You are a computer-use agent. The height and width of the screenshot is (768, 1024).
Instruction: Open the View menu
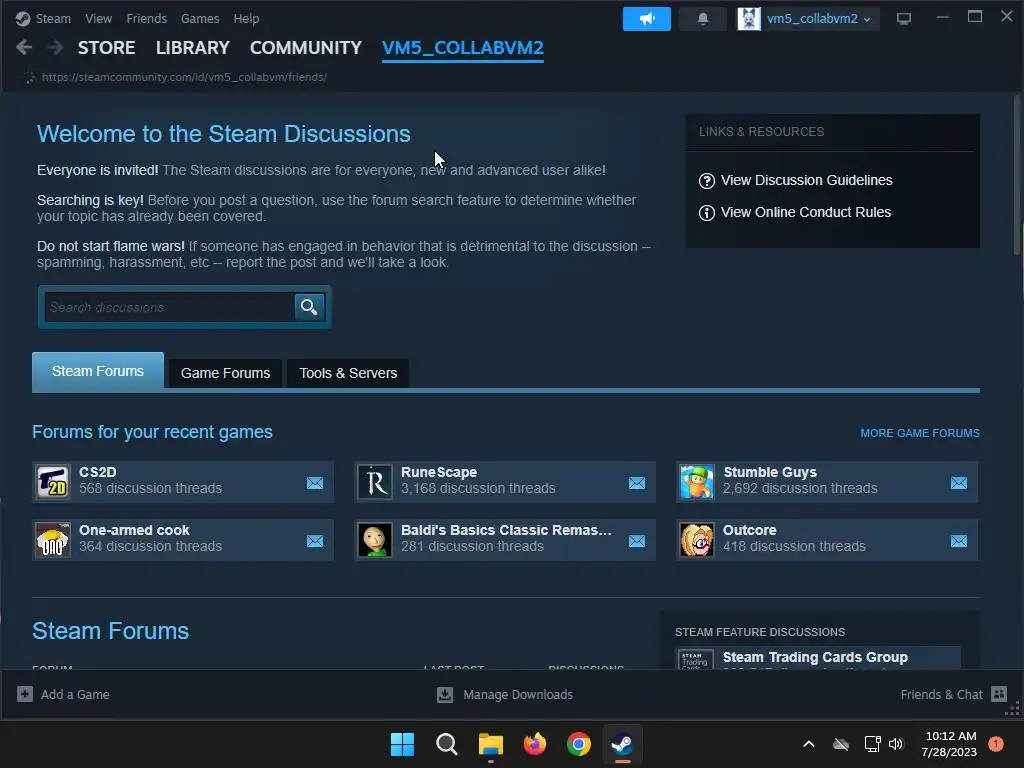(99, 19)
